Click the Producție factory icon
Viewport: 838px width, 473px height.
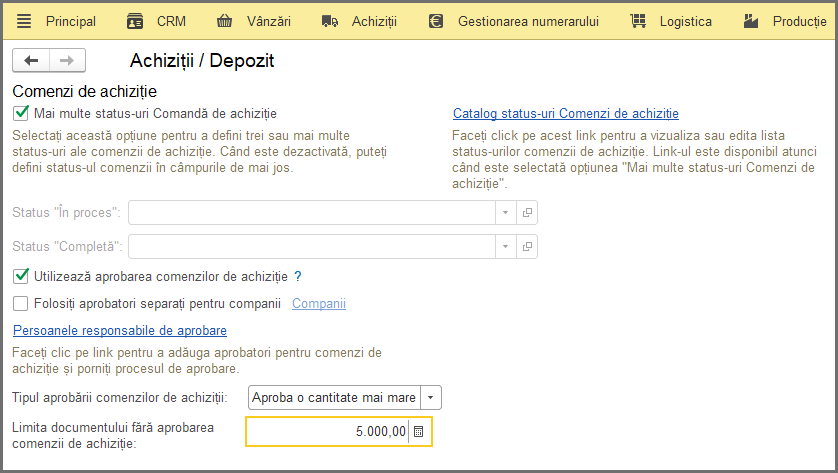coord(751,21)
